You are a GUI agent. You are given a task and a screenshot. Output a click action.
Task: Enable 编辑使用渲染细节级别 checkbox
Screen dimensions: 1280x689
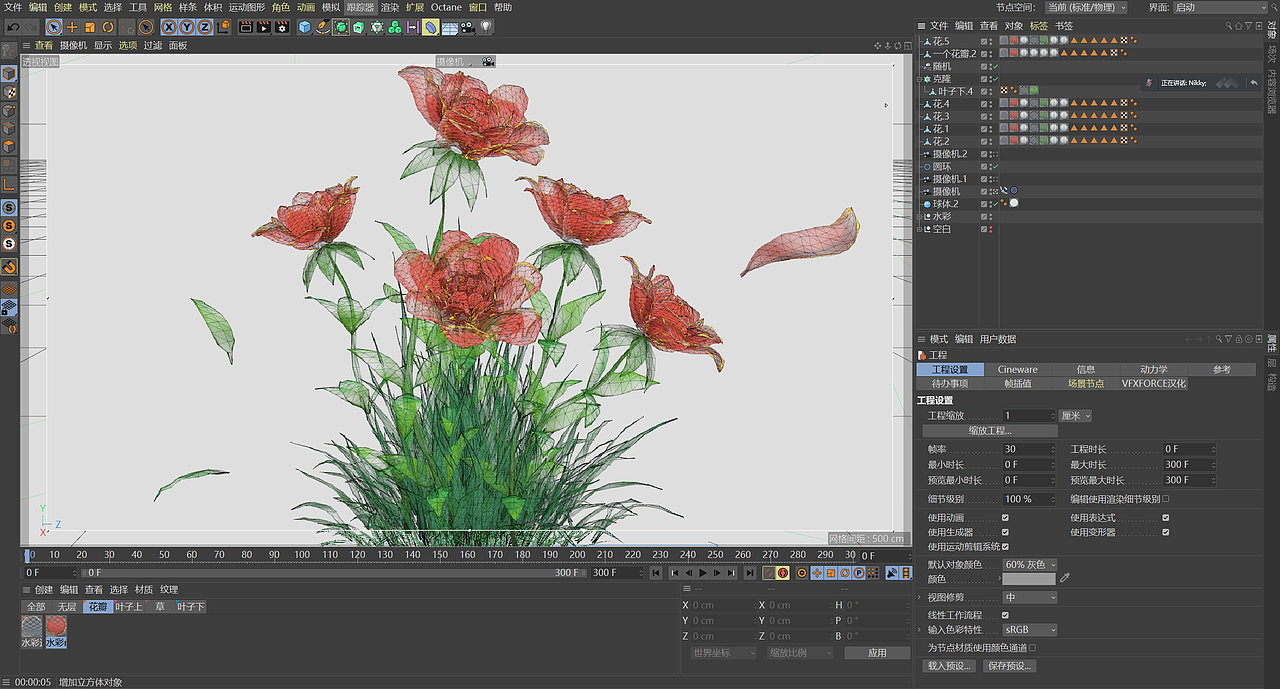click(x=1166, y=499)
